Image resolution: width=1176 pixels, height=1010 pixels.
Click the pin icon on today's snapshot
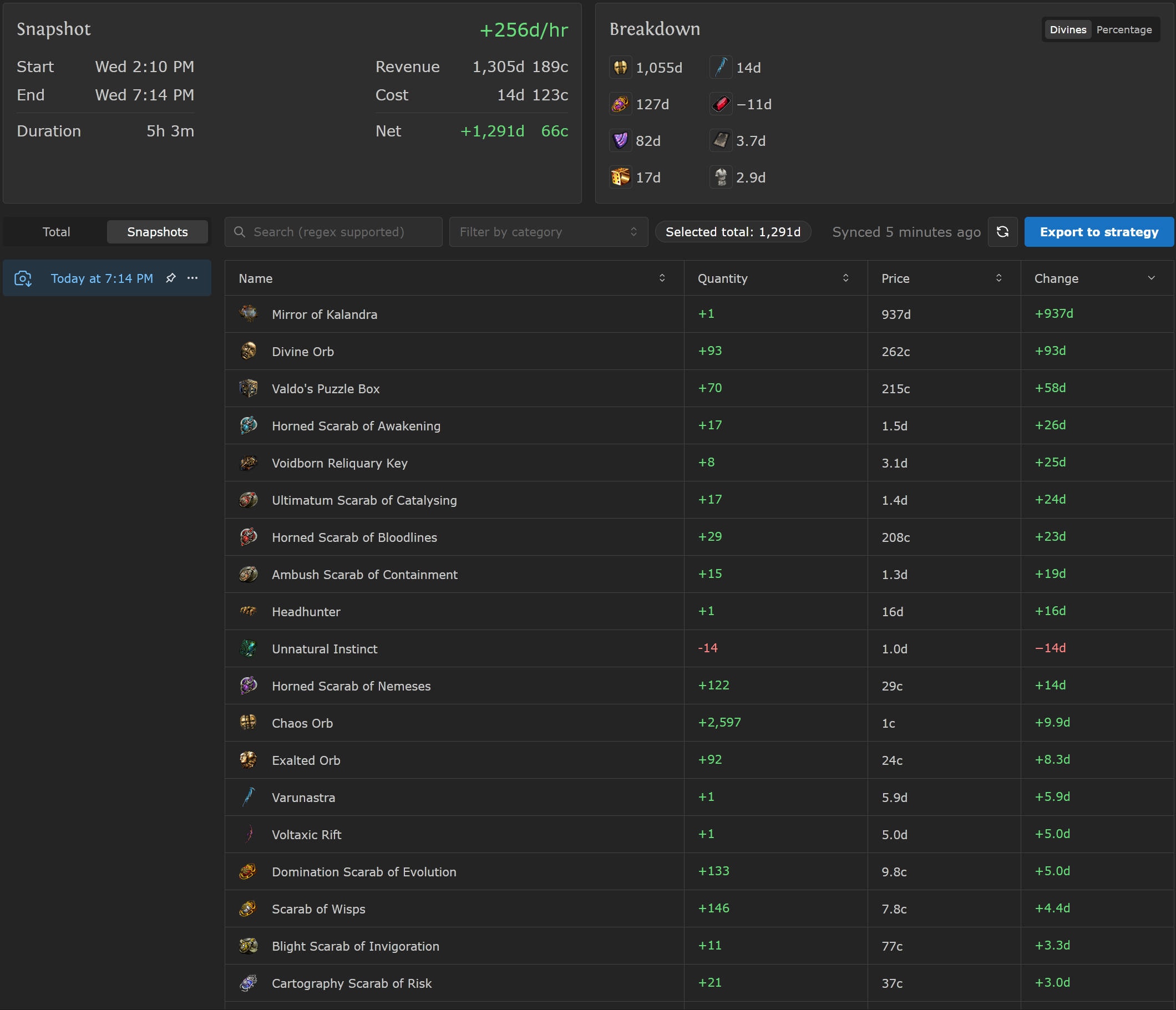171,278
